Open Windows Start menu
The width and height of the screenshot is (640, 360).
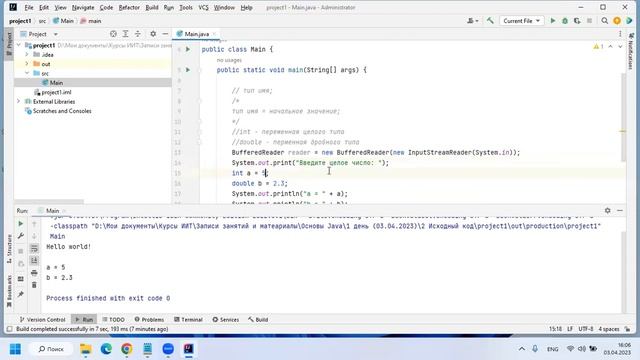tap(16, 349)
